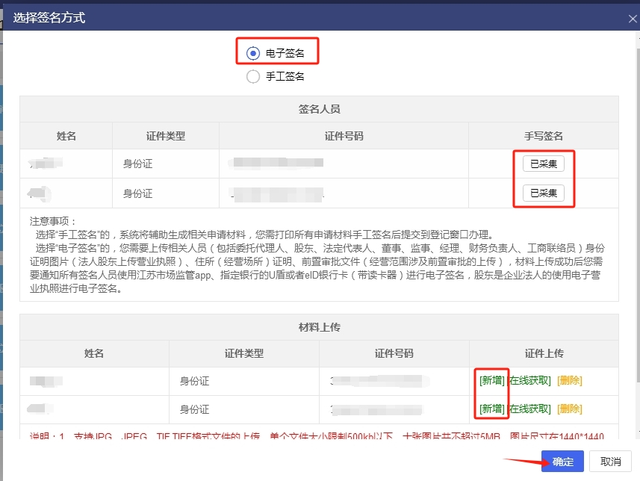This screenshot has width=640, height=481.
Task: Click 在线获取 in first upload row
Action: [530, 380]
